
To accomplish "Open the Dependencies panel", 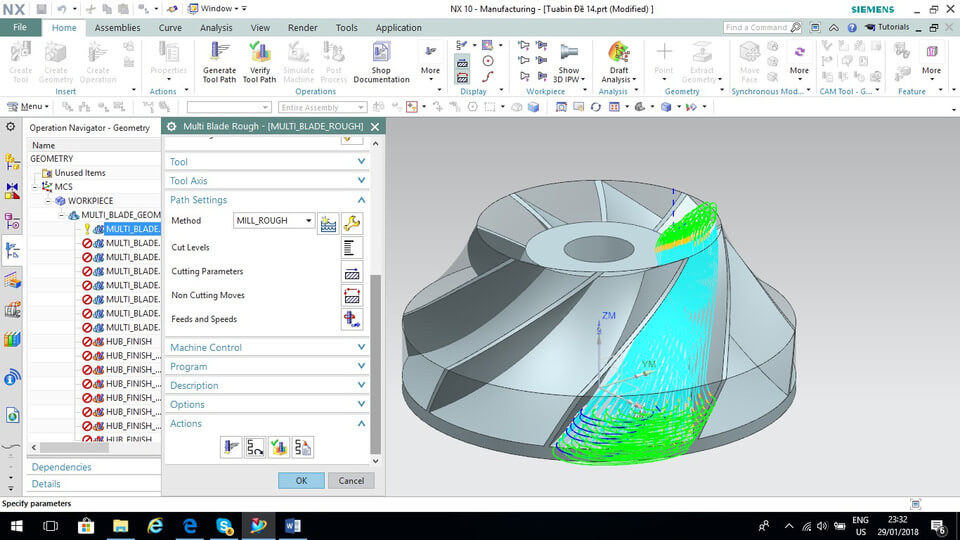I will (61, 467).
